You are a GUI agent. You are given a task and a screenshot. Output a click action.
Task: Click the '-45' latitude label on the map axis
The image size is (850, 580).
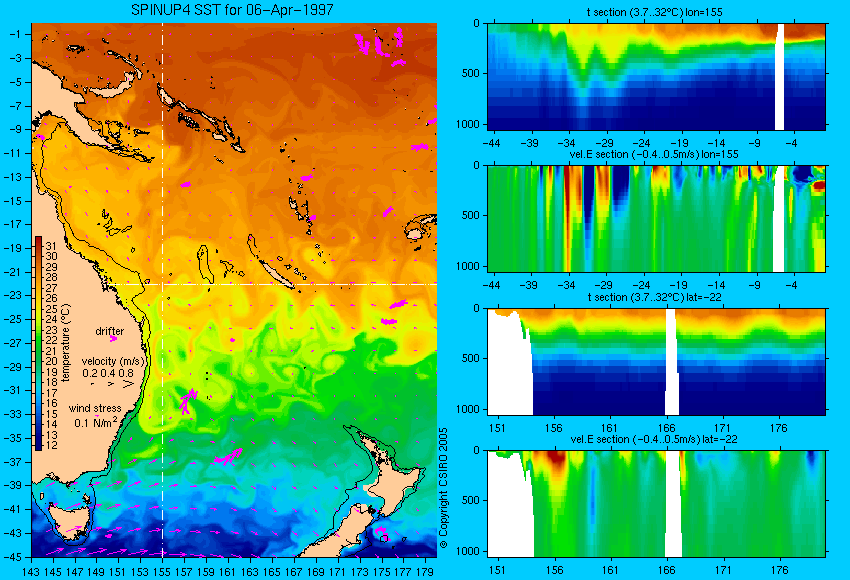[13, 557]
